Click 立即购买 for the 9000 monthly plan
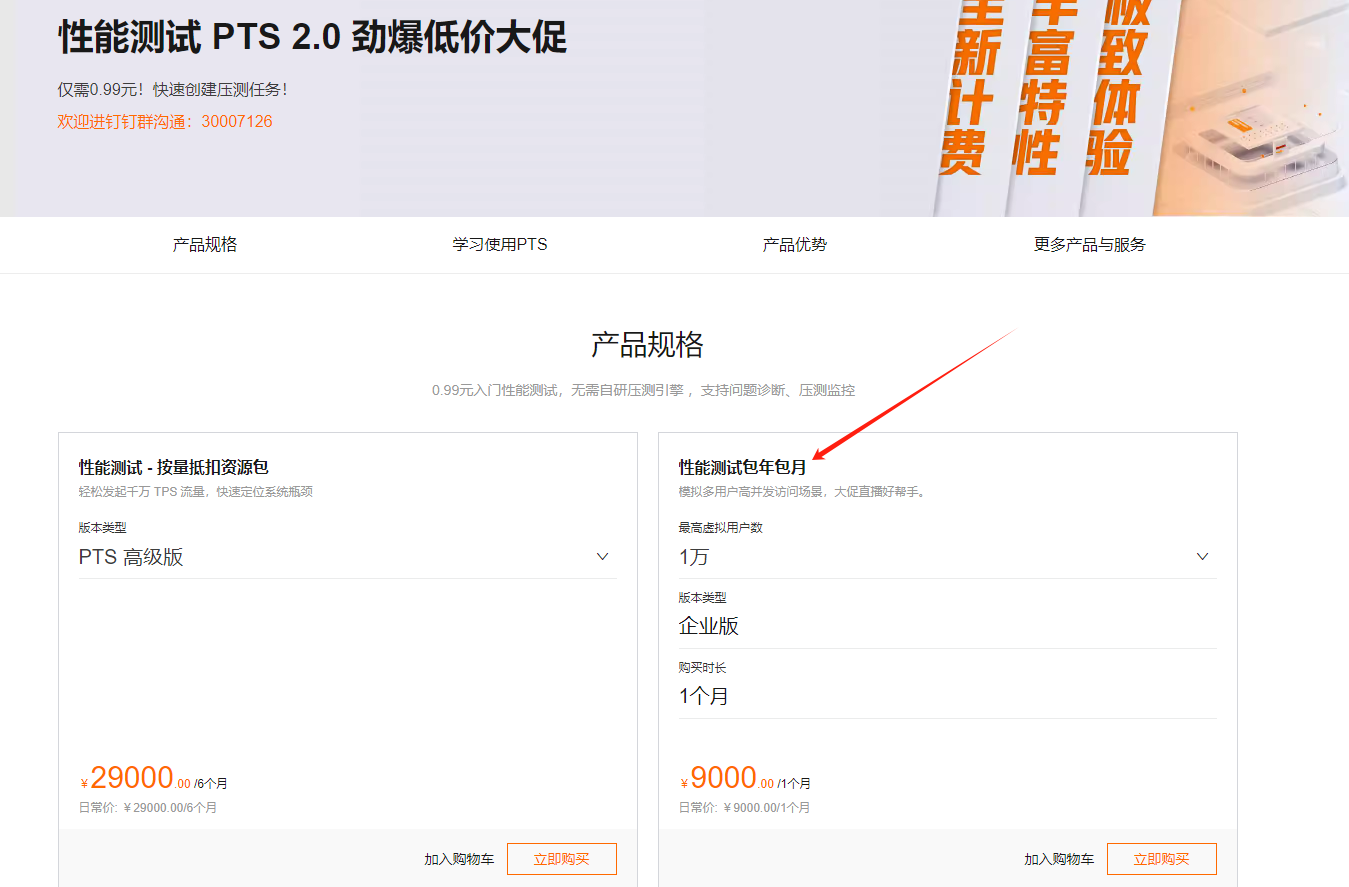 click(x=1162, y=859)
